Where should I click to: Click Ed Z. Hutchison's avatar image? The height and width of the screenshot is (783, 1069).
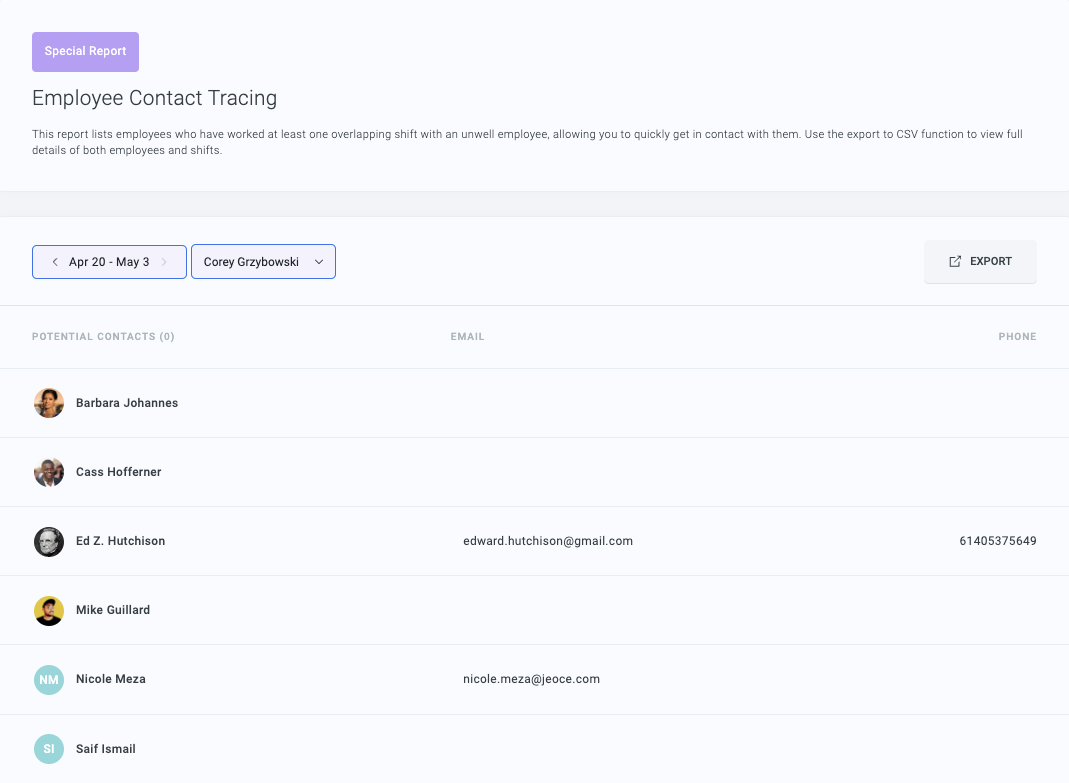(49, 541)
